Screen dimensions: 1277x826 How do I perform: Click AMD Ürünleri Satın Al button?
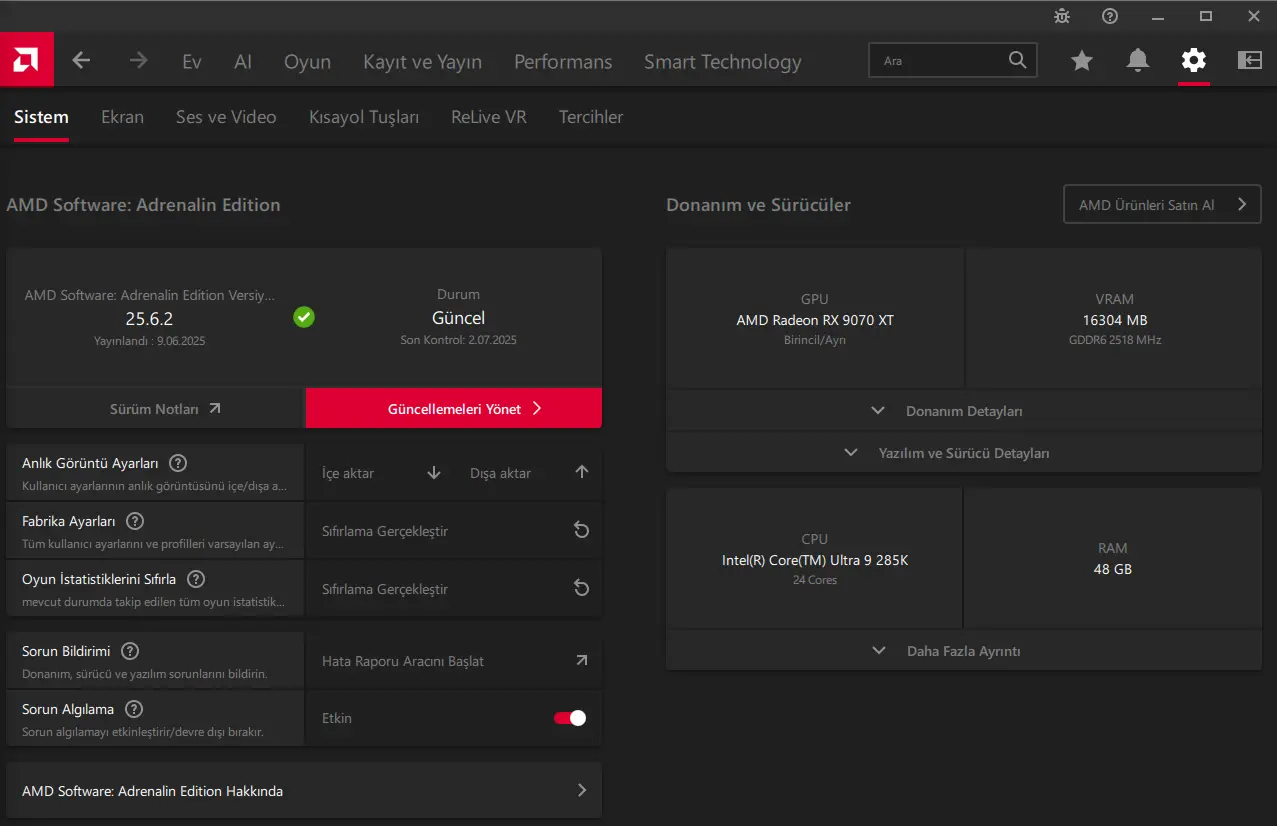point(1162,204)
